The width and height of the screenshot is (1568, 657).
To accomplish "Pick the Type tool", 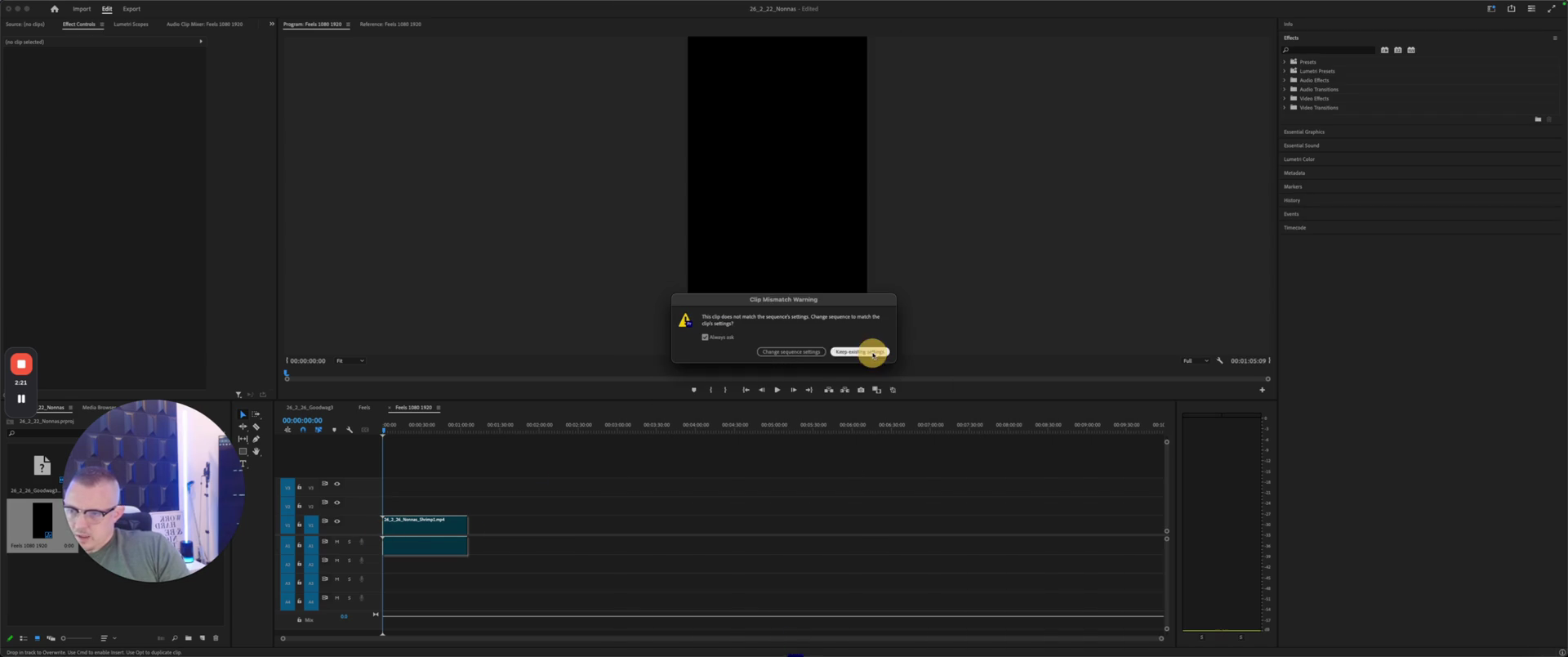I will [243, 464].
